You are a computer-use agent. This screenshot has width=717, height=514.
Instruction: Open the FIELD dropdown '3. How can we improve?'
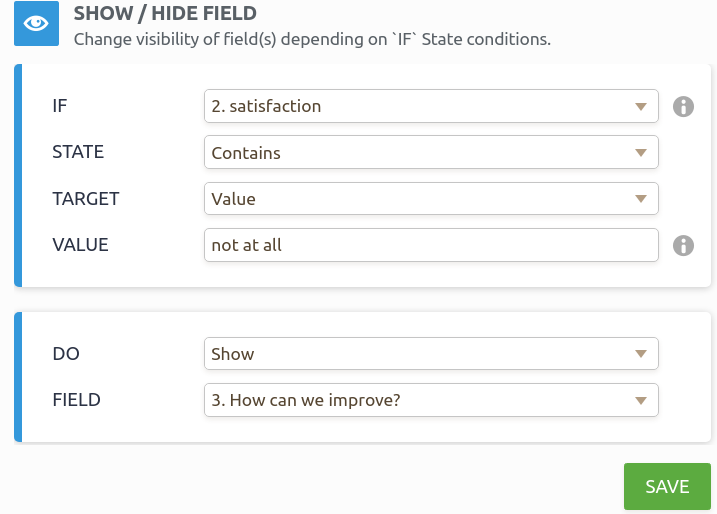(430, 400)
